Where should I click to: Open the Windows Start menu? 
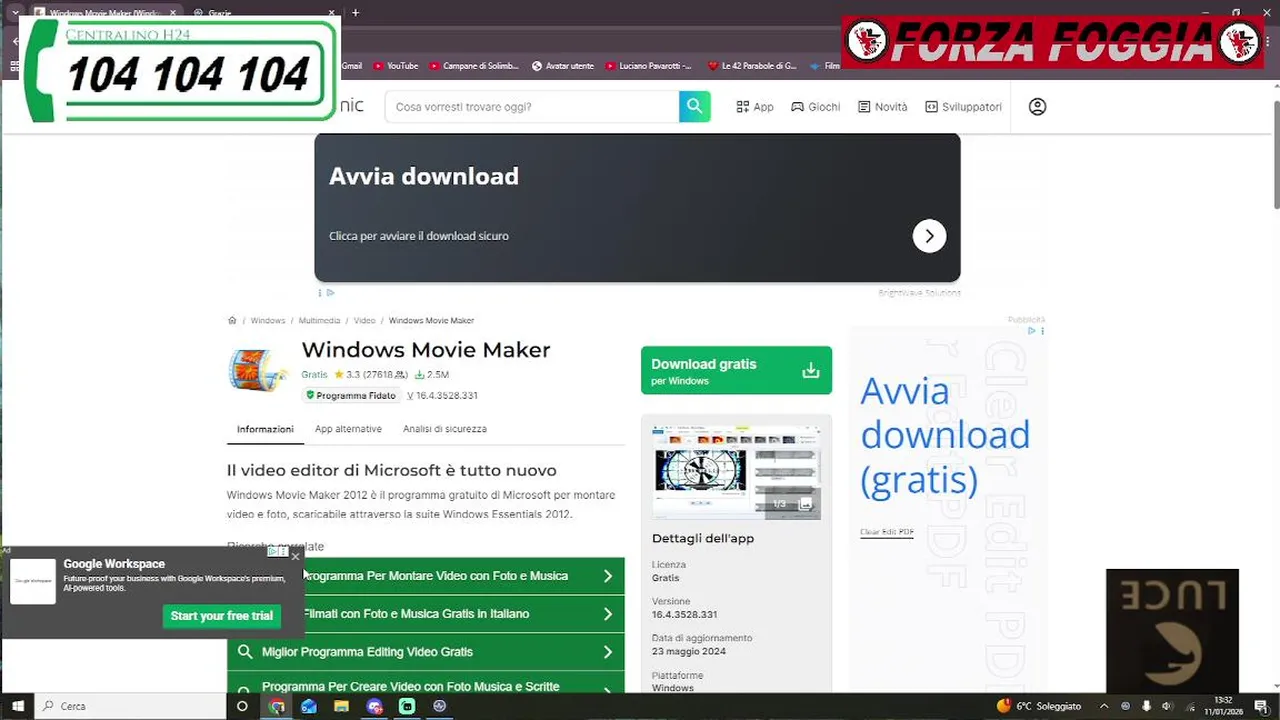(x=17, y=706)
